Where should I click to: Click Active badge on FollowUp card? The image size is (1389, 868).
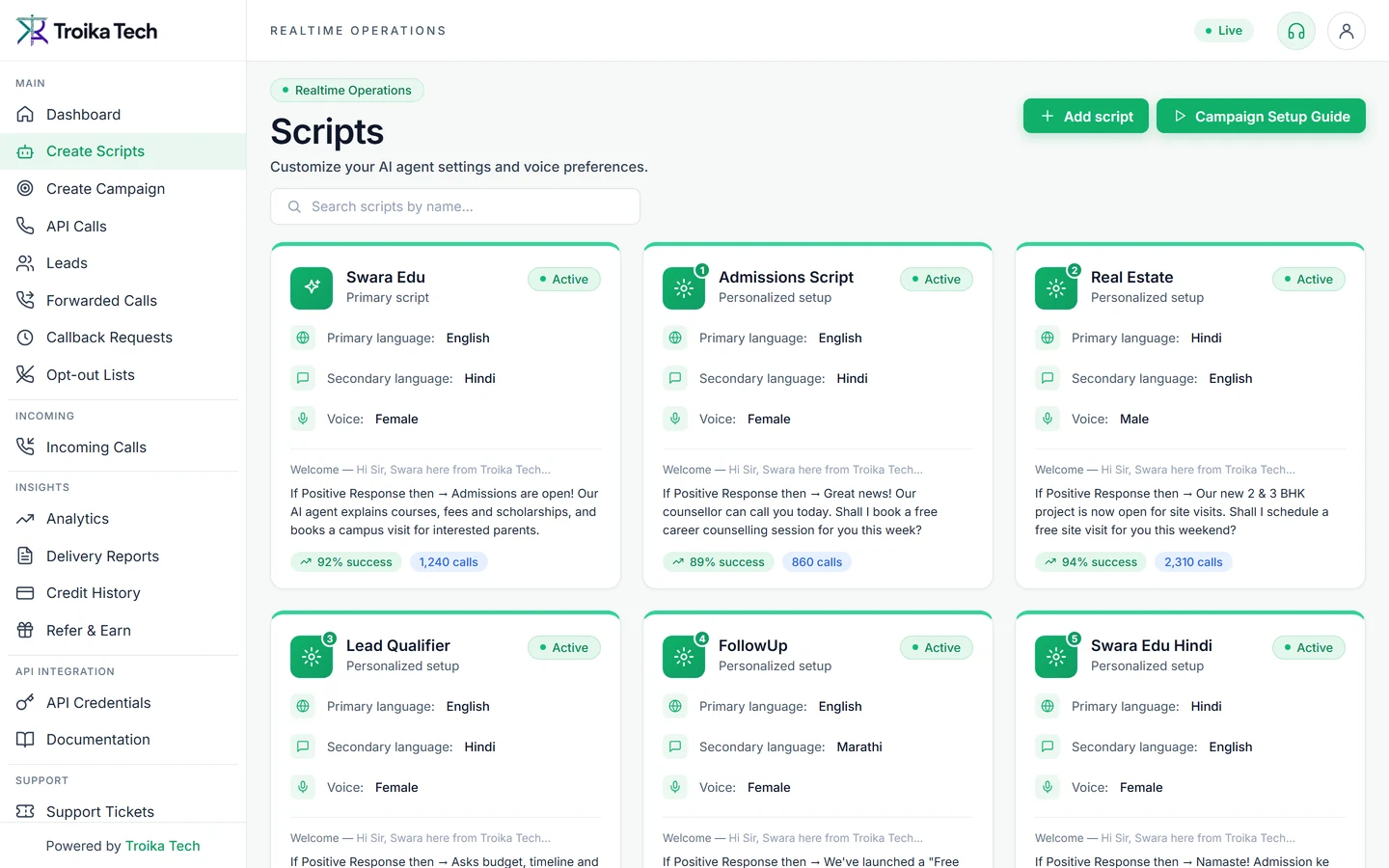[937, 648]
